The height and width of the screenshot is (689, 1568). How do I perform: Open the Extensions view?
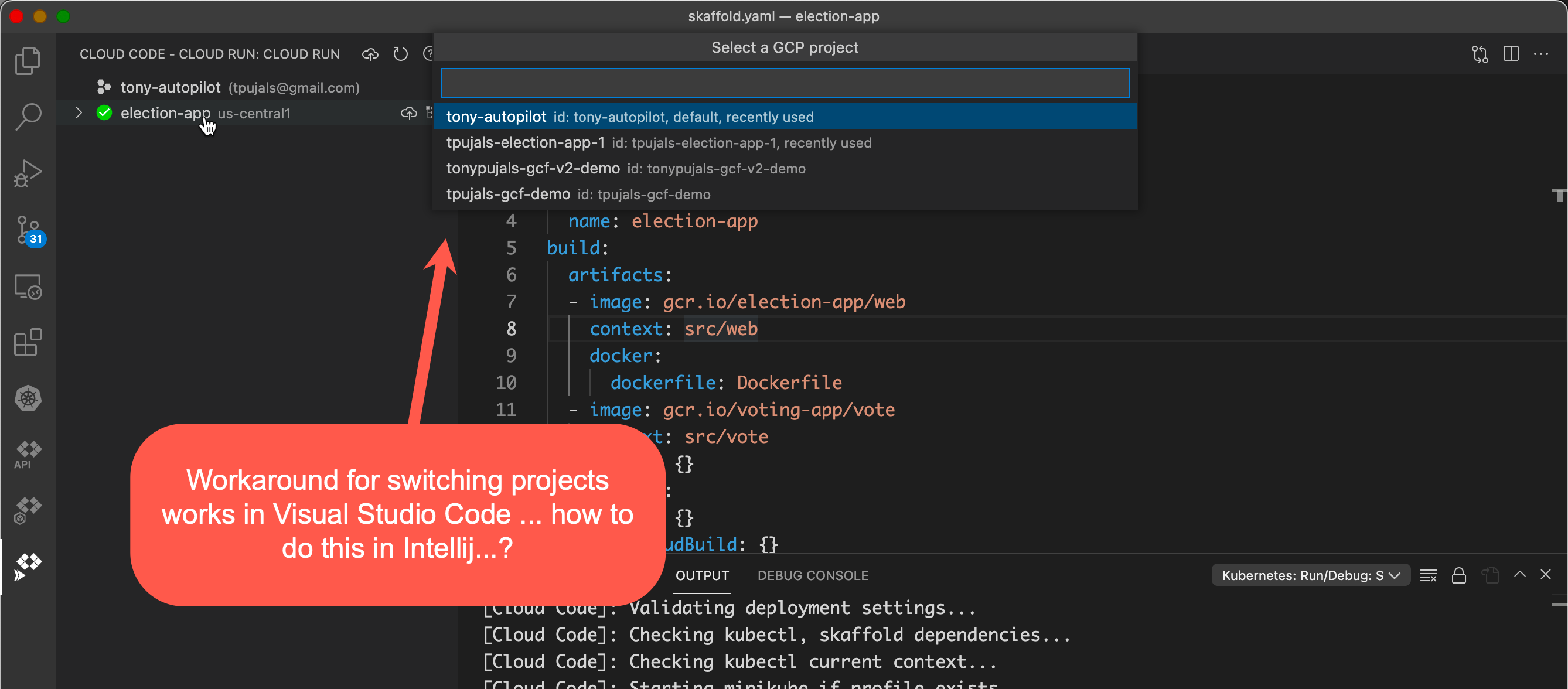coord(28,343)
